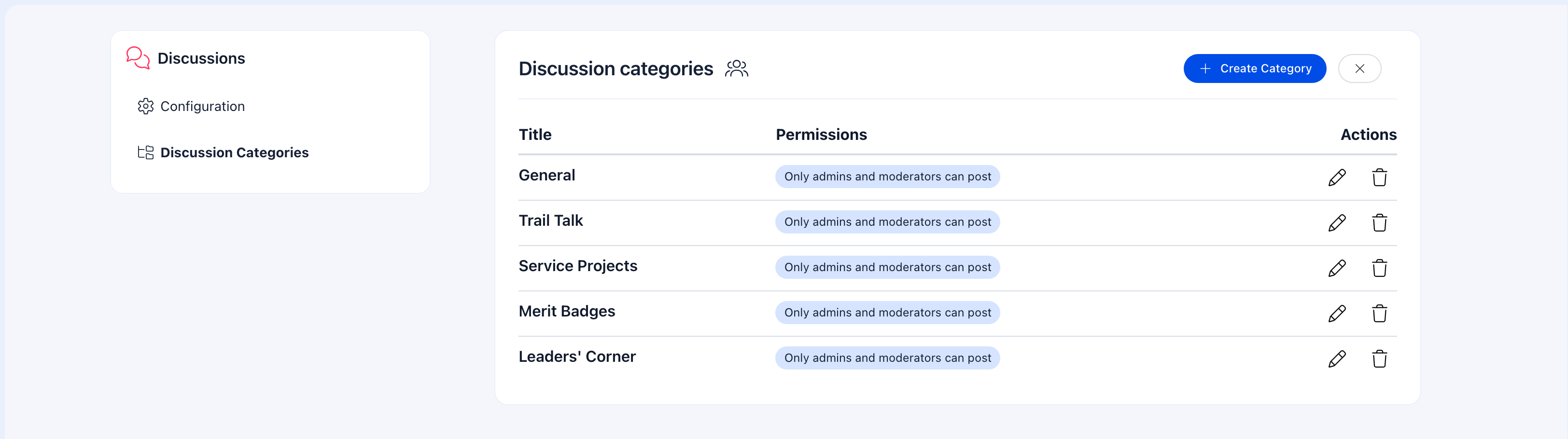Click the plus icon in Create Category
1568x439 pixels.
click(x=1206, y=68)
